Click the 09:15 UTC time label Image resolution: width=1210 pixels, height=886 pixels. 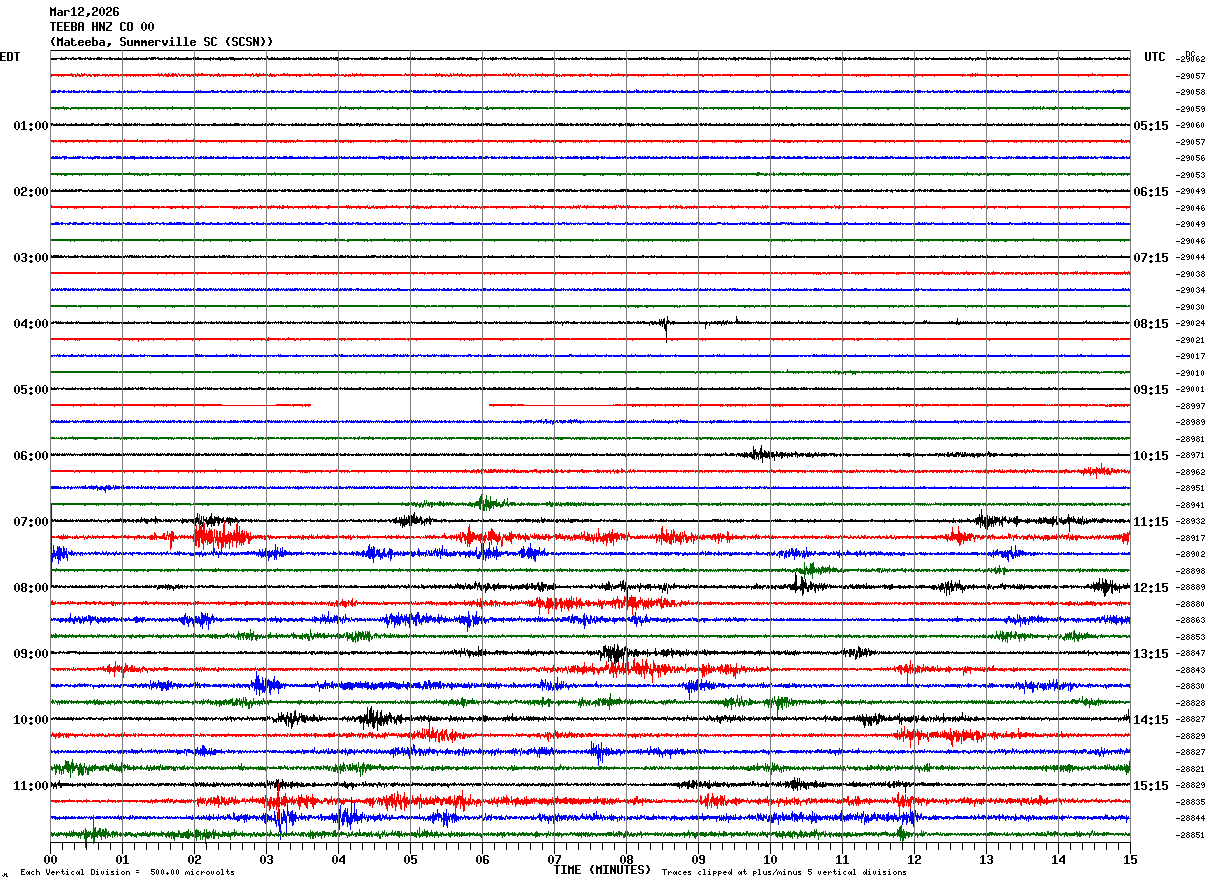[1151, 390]
